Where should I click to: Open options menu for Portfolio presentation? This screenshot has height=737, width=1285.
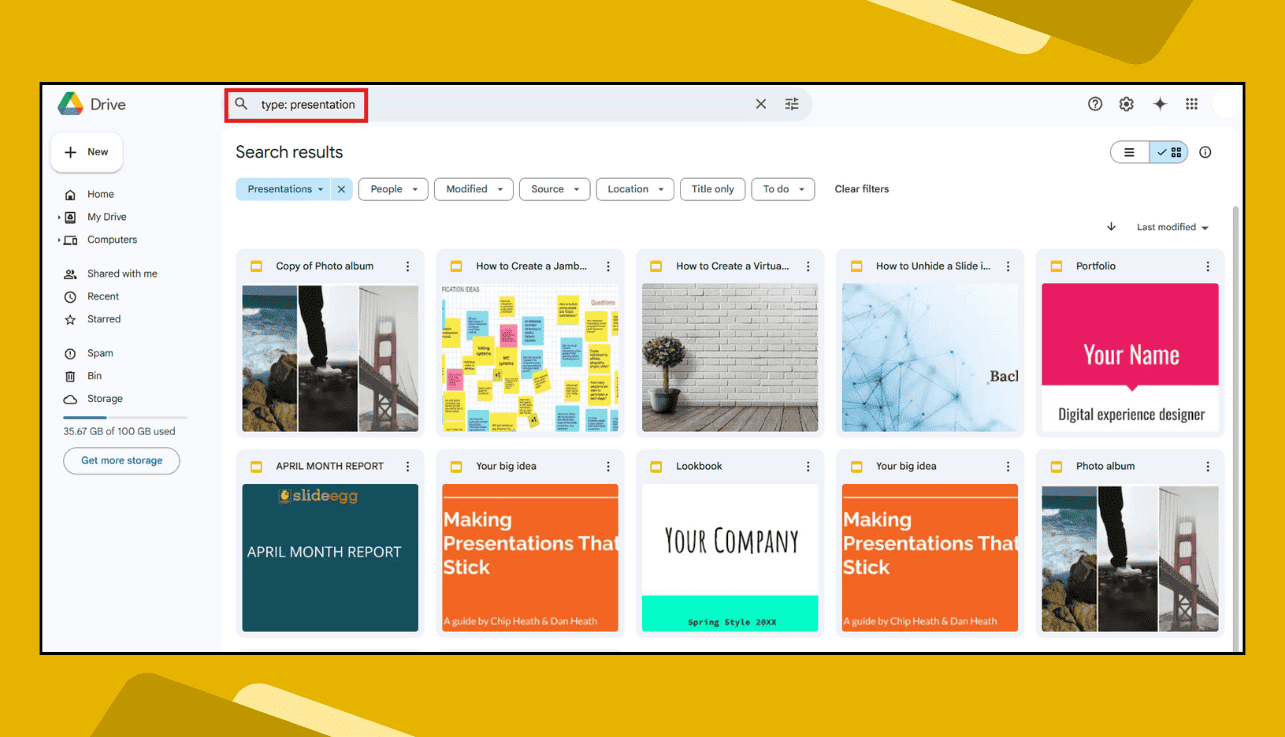pos(1207,266)
